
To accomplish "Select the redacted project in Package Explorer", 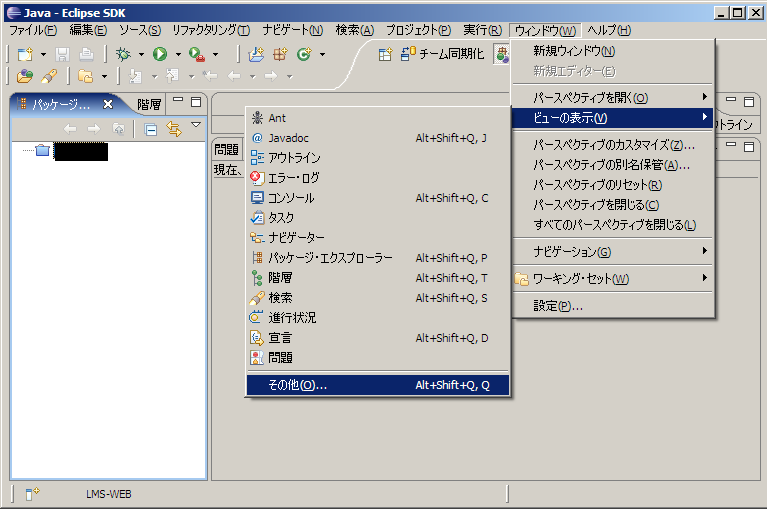I will (x=80, y=152).
